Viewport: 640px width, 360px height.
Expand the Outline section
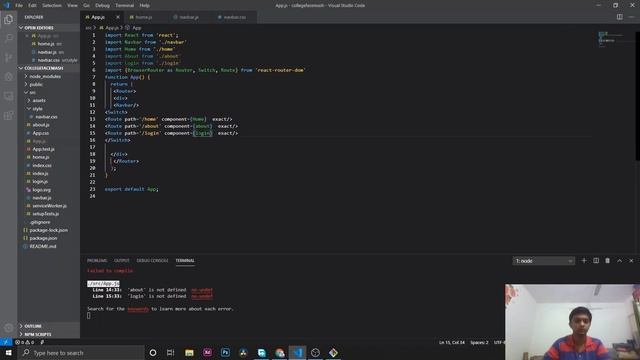tap(33, 326)
